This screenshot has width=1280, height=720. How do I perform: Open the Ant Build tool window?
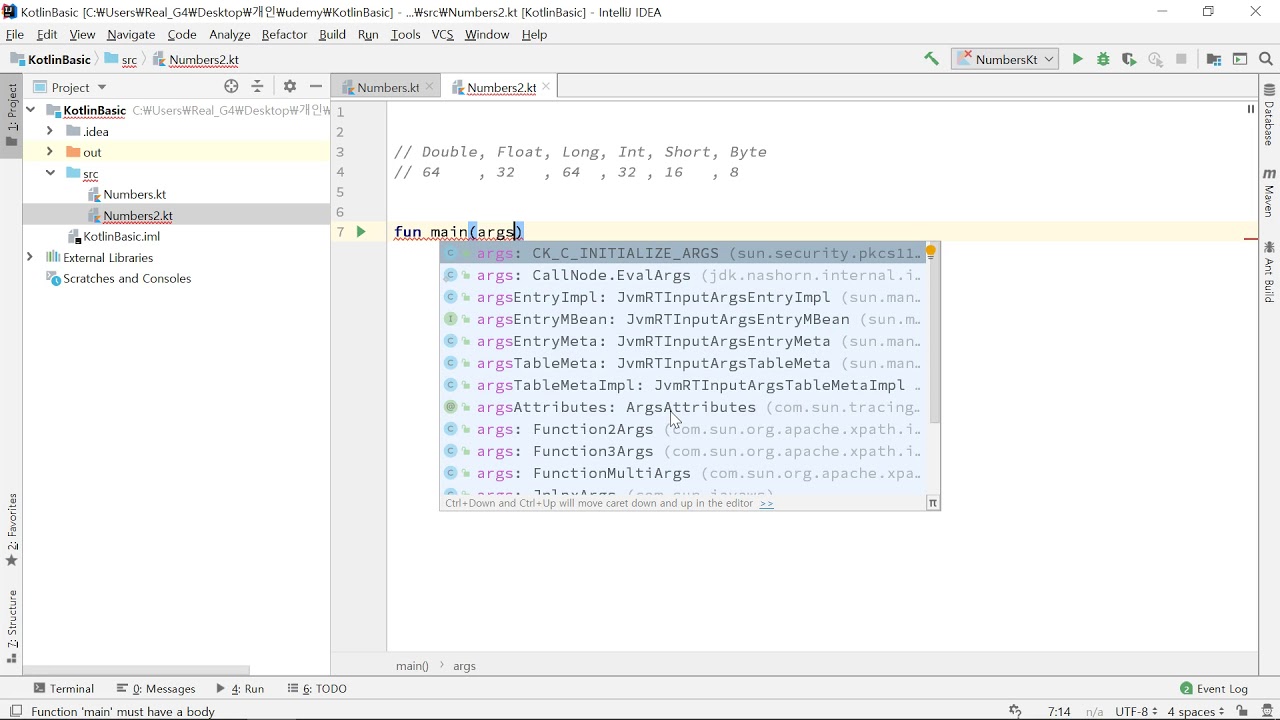(1270, 271)
